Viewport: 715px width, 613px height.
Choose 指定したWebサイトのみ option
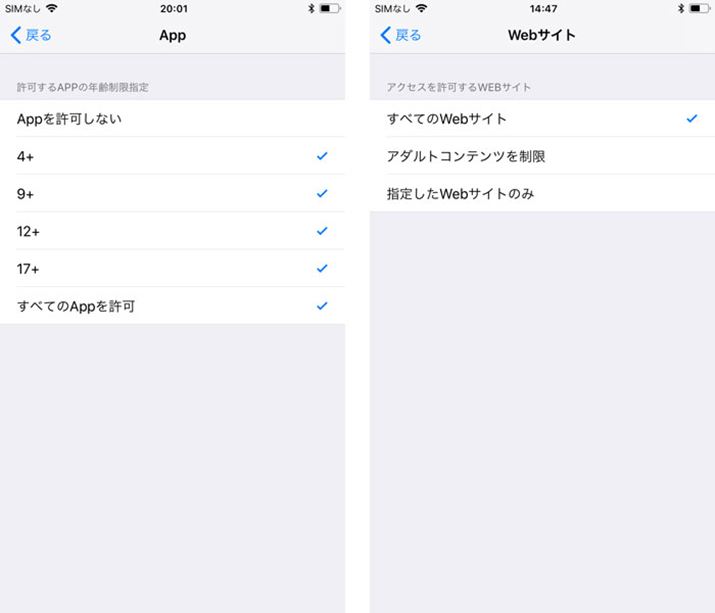coord(542,193)
